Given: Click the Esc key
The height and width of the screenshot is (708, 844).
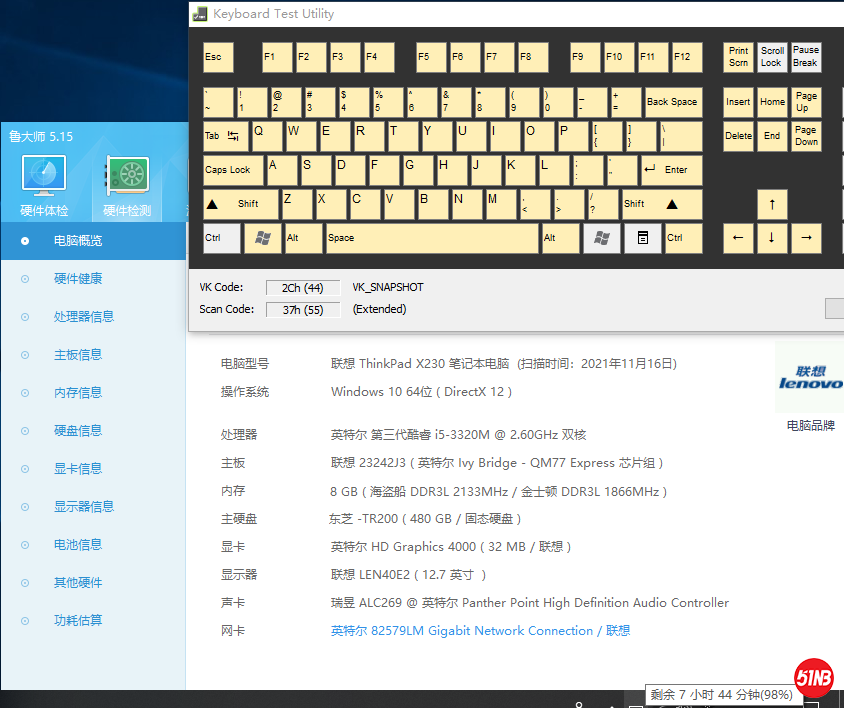Looking at the screenshot, I should click(218, 57).
